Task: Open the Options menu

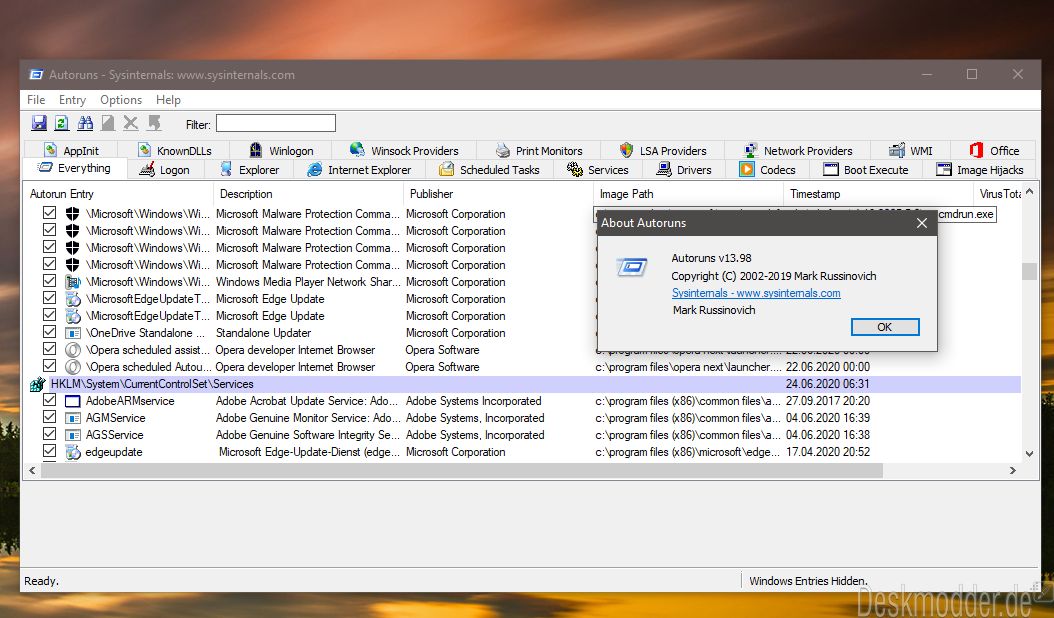Action: coord(121,100)
